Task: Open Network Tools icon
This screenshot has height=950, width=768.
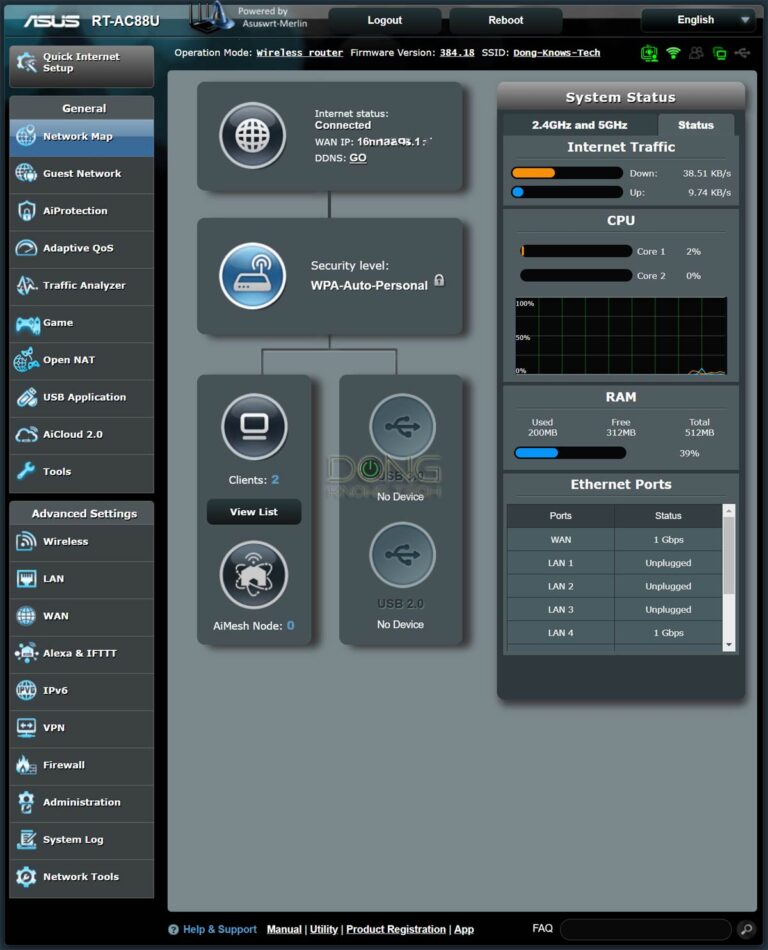Action: pyautogui.click(x=26, y=877)
